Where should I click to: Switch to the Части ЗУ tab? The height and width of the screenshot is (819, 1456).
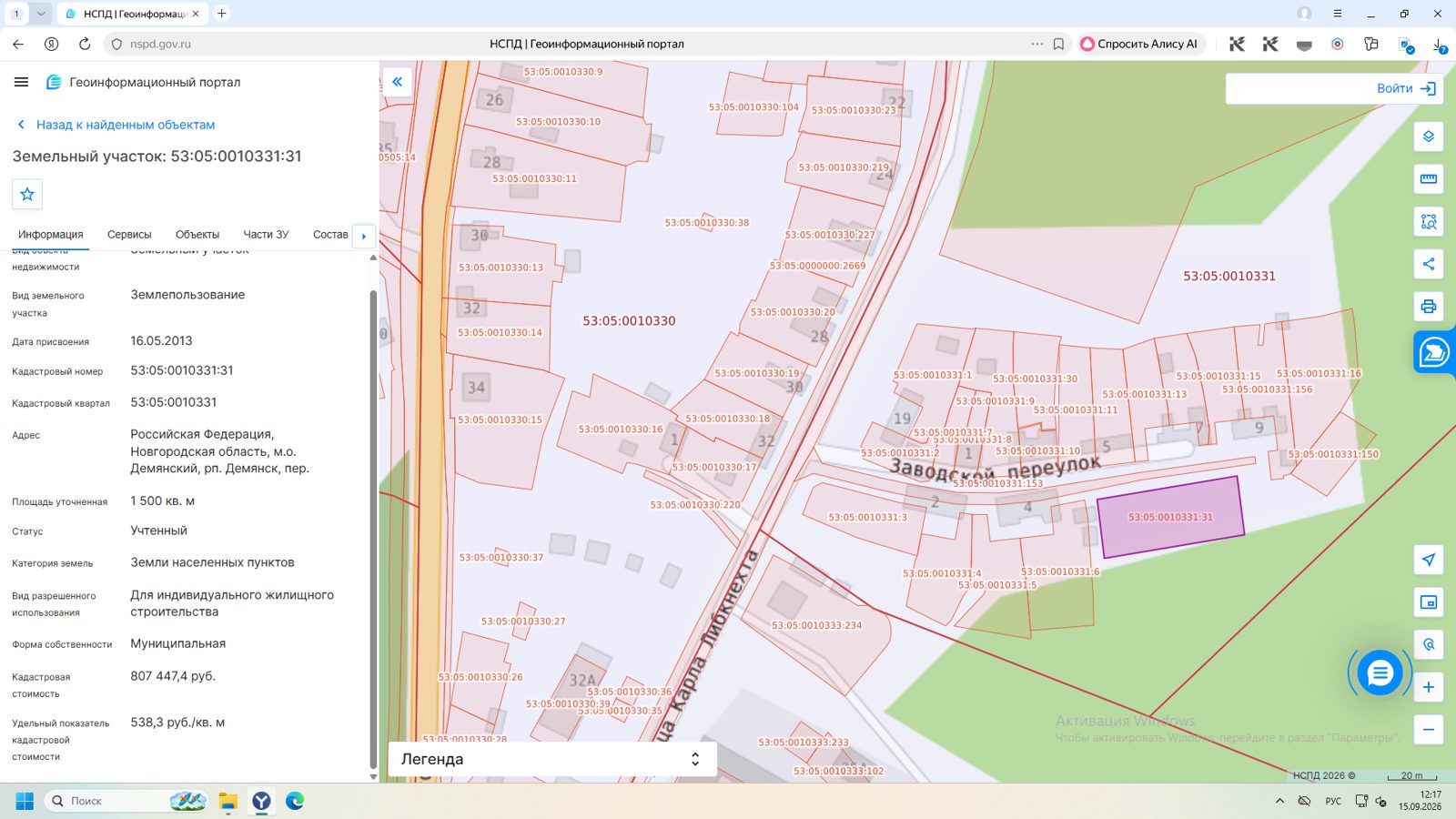266,235
